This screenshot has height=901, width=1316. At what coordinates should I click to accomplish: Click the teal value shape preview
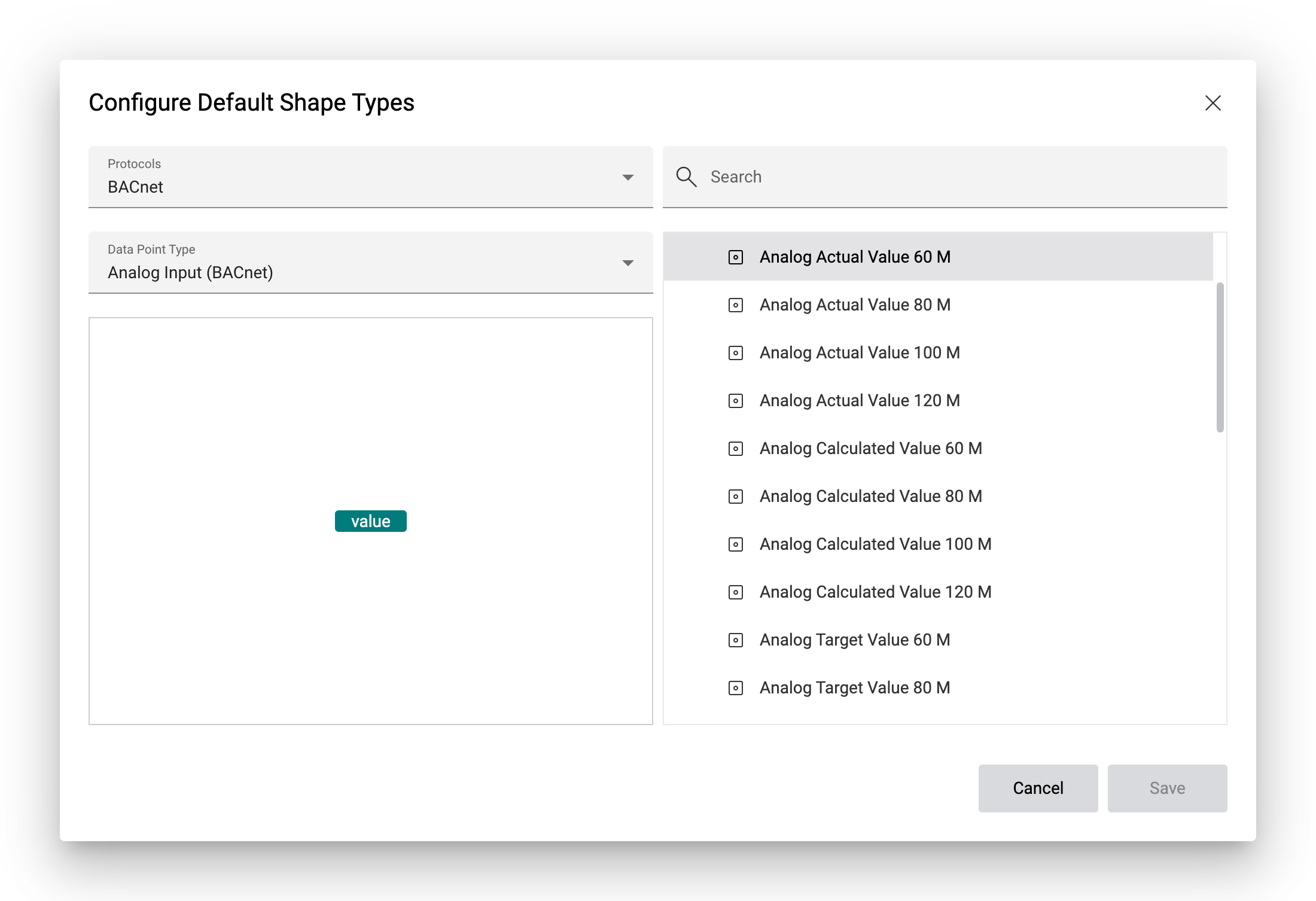tap(370, 520)
